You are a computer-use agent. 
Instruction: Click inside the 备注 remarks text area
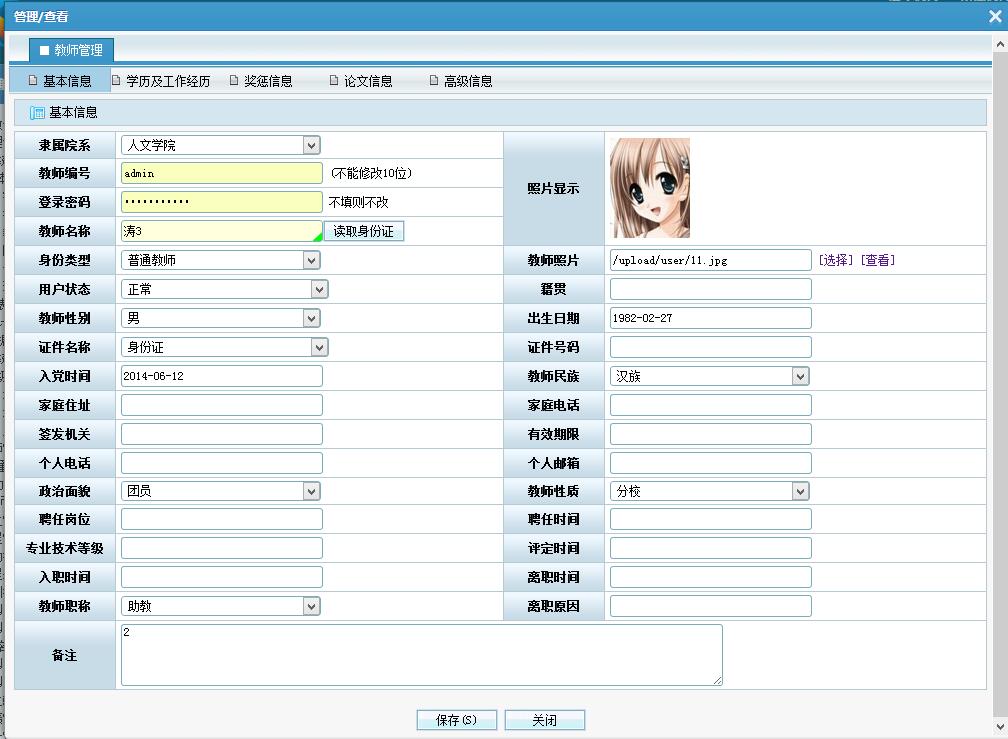[x=420, y=655]
